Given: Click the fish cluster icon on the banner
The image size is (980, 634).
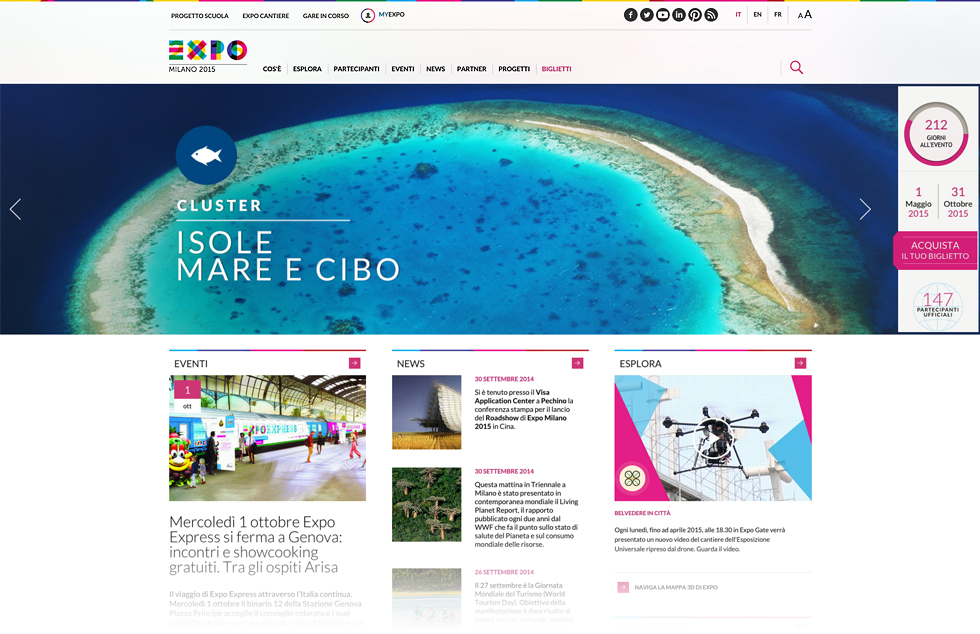Looking at the screenshot, I should 206,155.
